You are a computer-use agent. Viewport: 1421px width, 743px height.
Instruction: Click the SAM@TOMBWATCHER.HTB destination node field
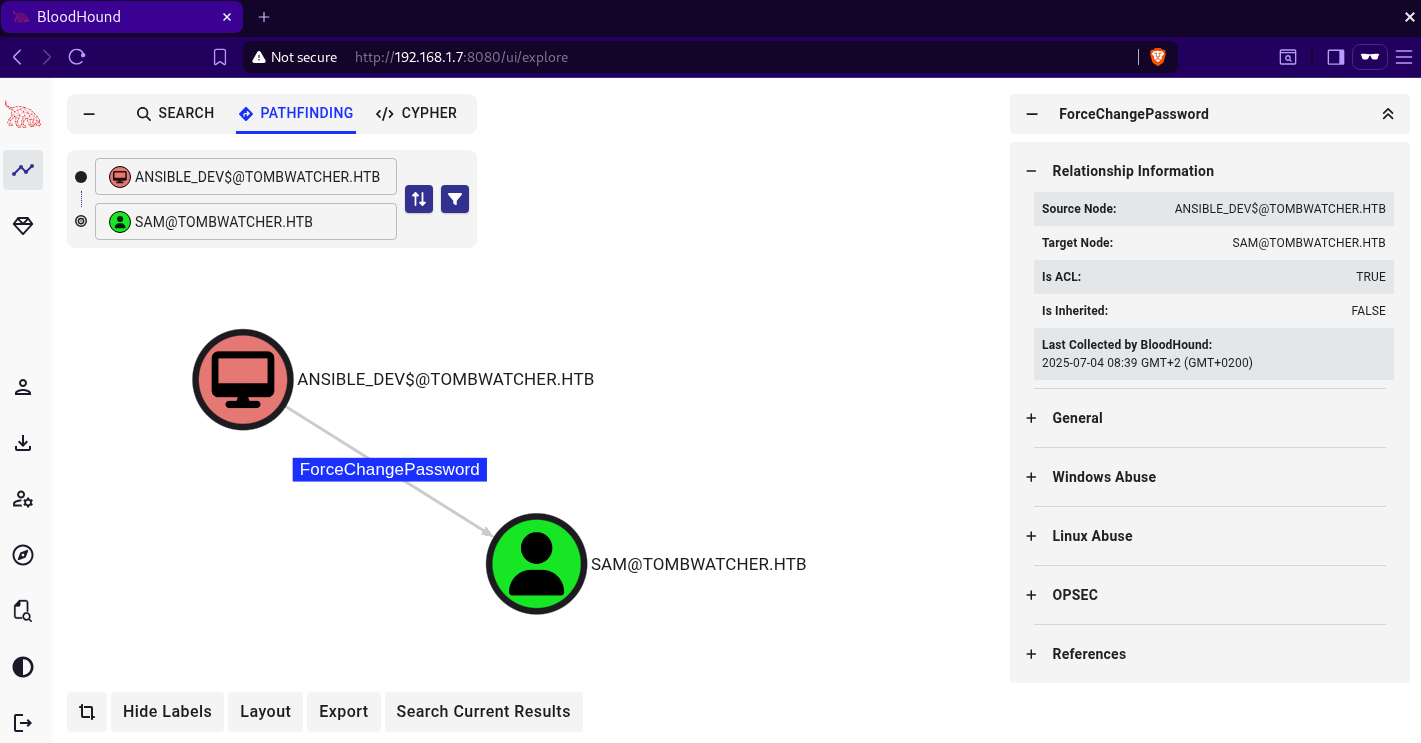click(x=246, y=222)
